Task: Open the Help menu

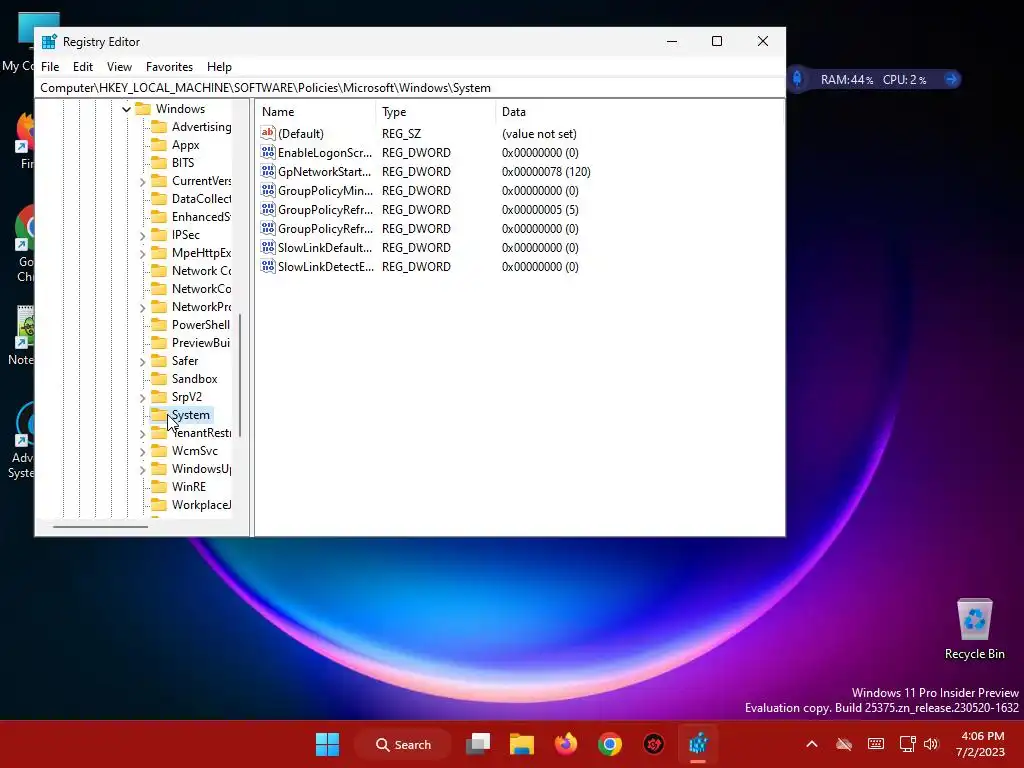Action: (x=219, y=67)
